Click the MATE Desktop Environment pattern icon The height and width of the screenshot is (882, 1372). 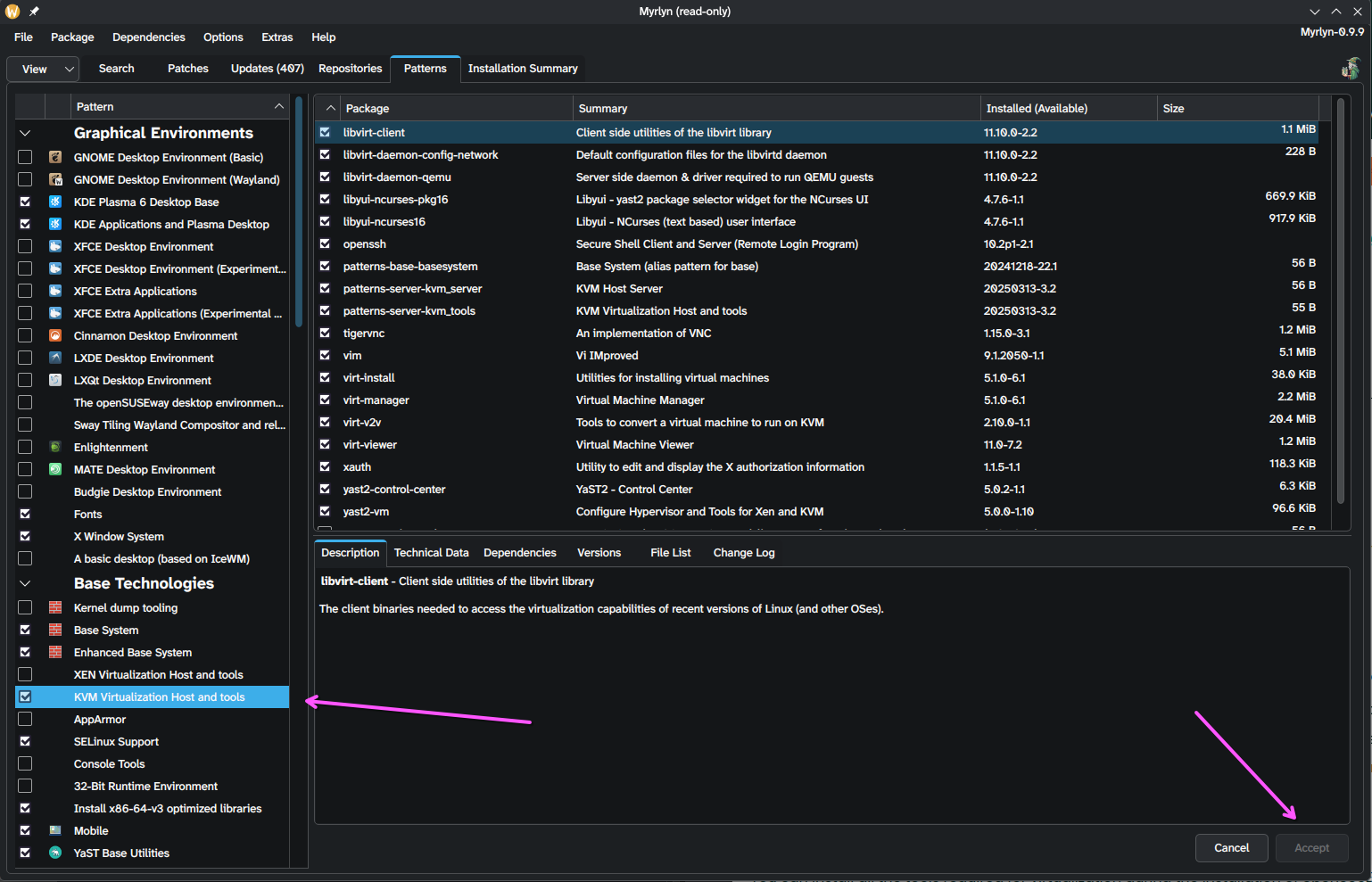pos(55,469)
